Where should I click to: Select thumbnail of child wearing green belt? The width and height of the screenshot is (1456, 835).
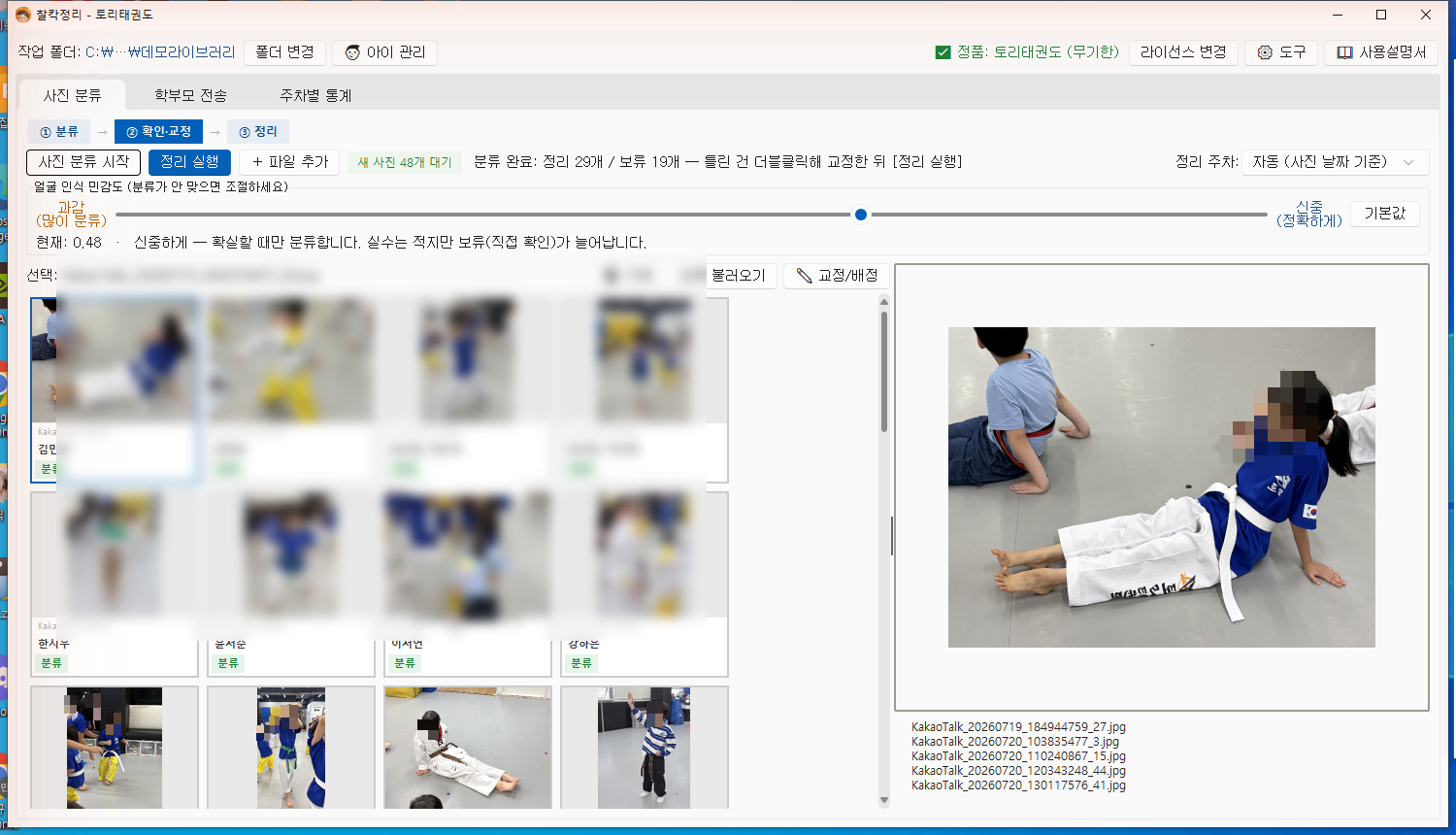pos(291,749)
